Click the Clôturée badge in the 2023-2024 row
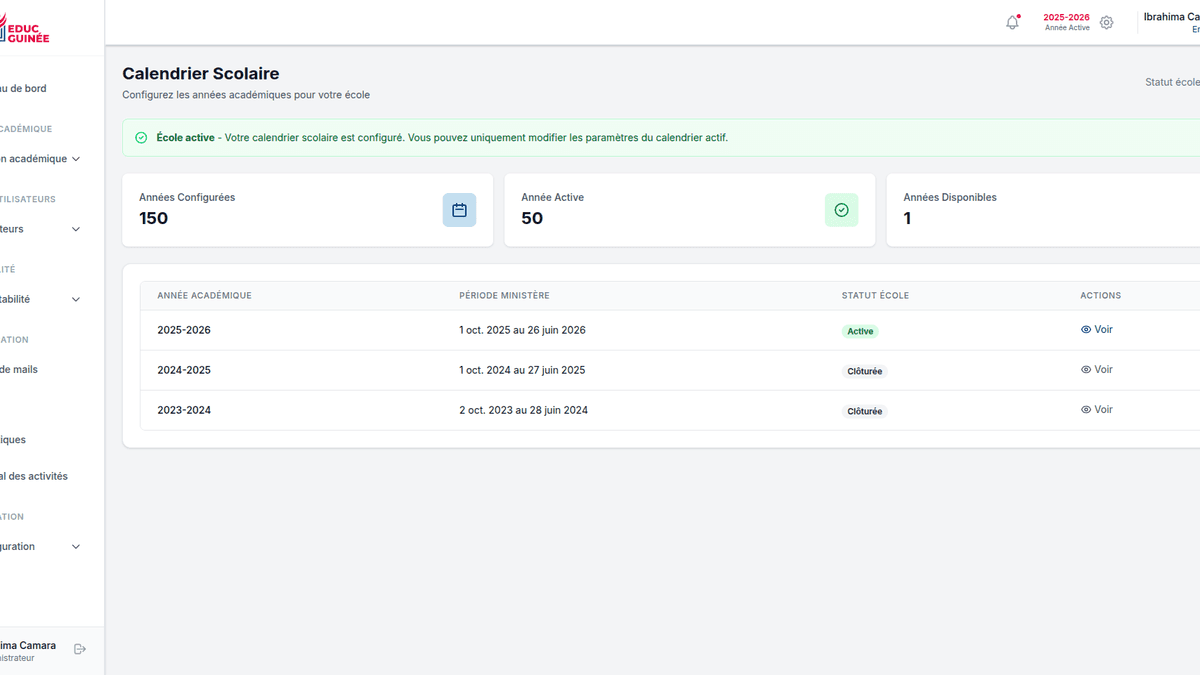1200x675 pixels. click(x=865, y=411)
